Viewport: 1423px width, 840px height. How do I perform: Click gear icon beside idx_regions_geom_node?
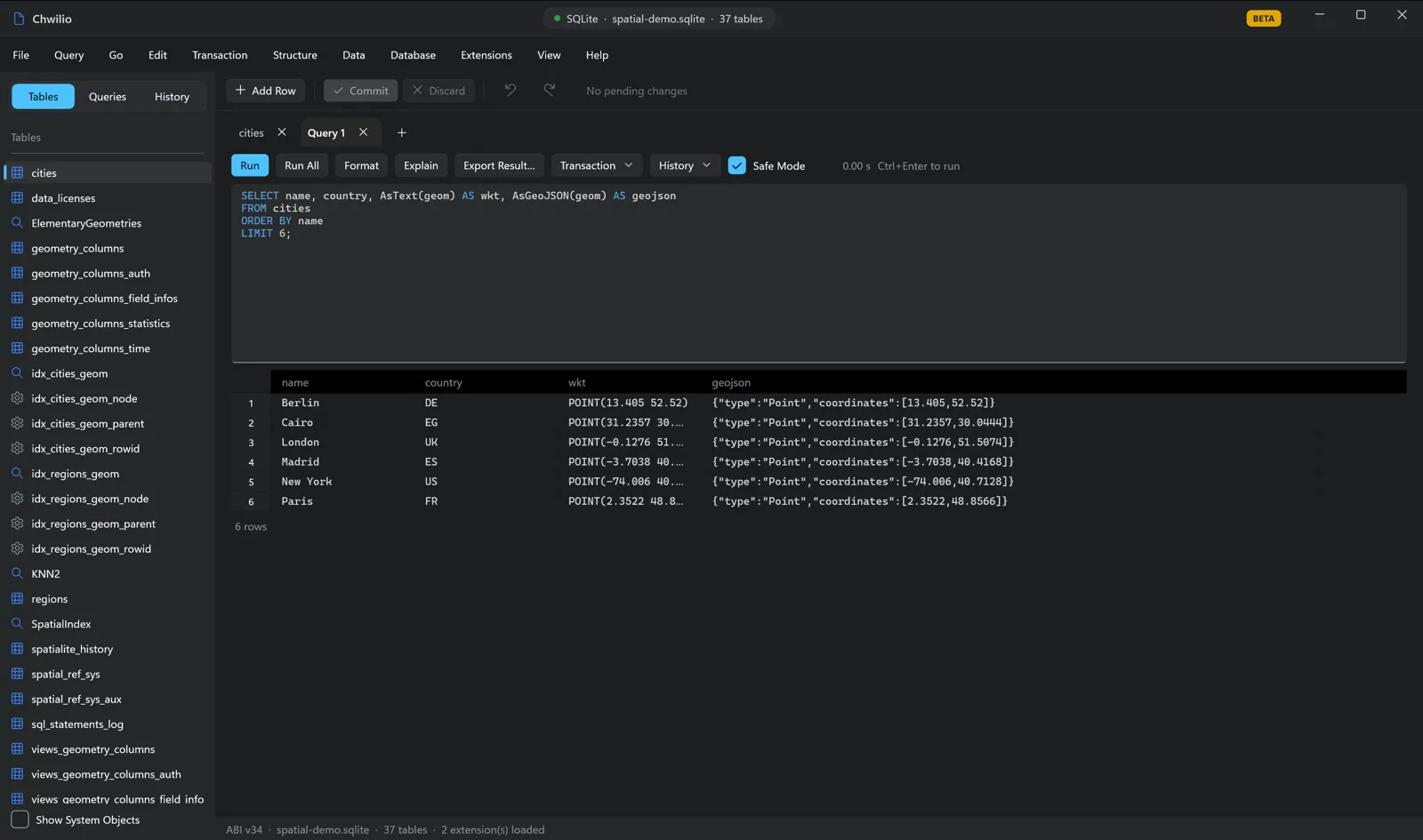(x=17, y=499)
